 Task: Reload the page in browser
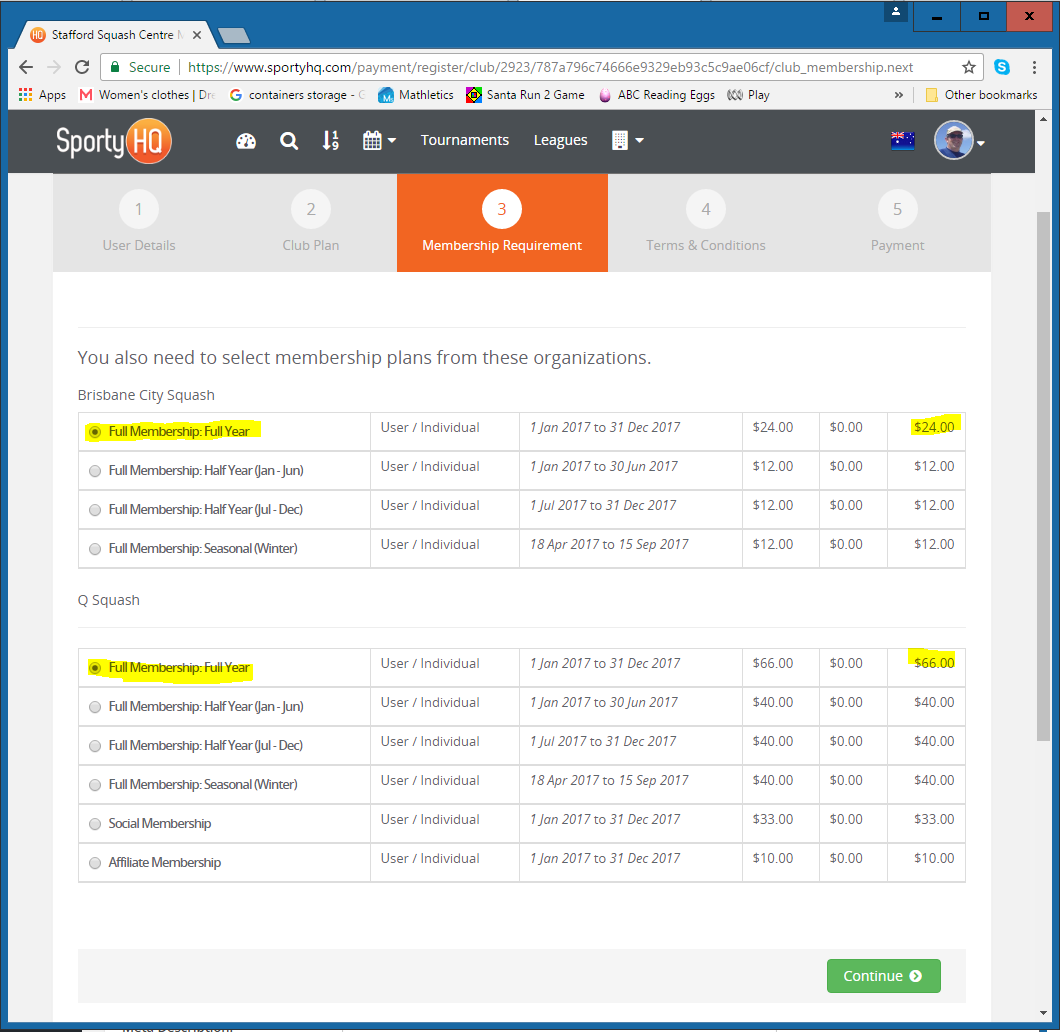tap(82, 68)
